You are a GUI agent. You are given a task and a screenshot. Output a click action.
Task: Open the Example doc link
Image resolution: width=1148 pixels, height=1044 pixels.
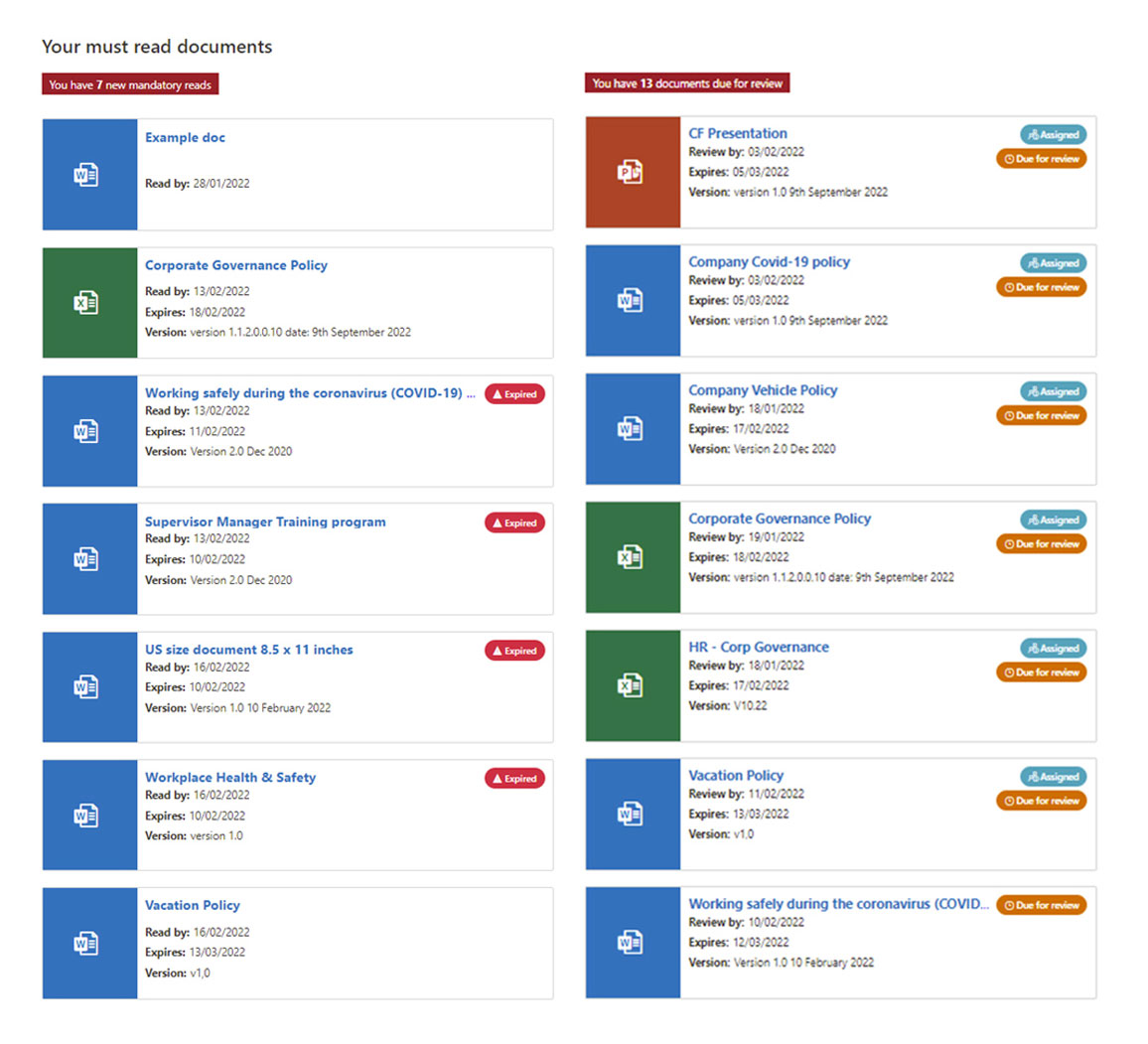point(185,137)
